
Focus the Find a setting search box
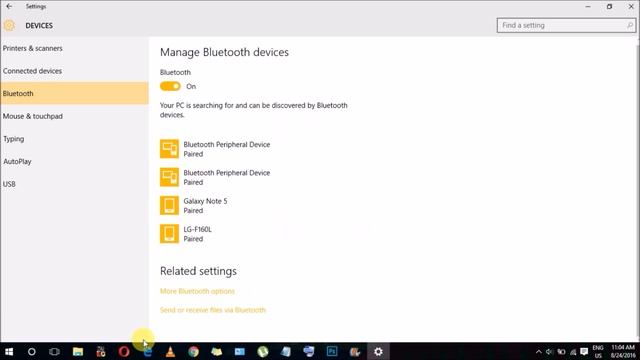(567, 25)
